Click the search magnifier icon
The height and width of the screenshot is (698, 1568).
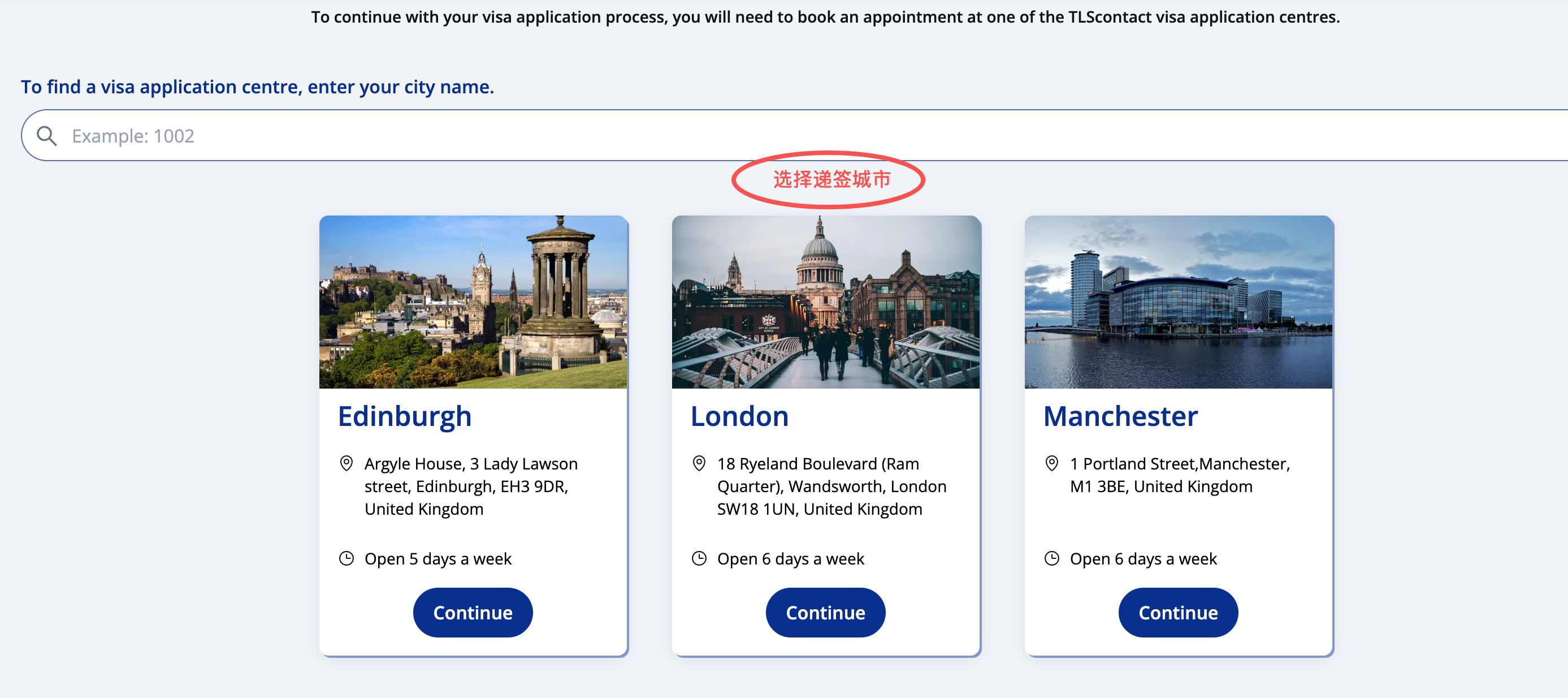point(47,136)
